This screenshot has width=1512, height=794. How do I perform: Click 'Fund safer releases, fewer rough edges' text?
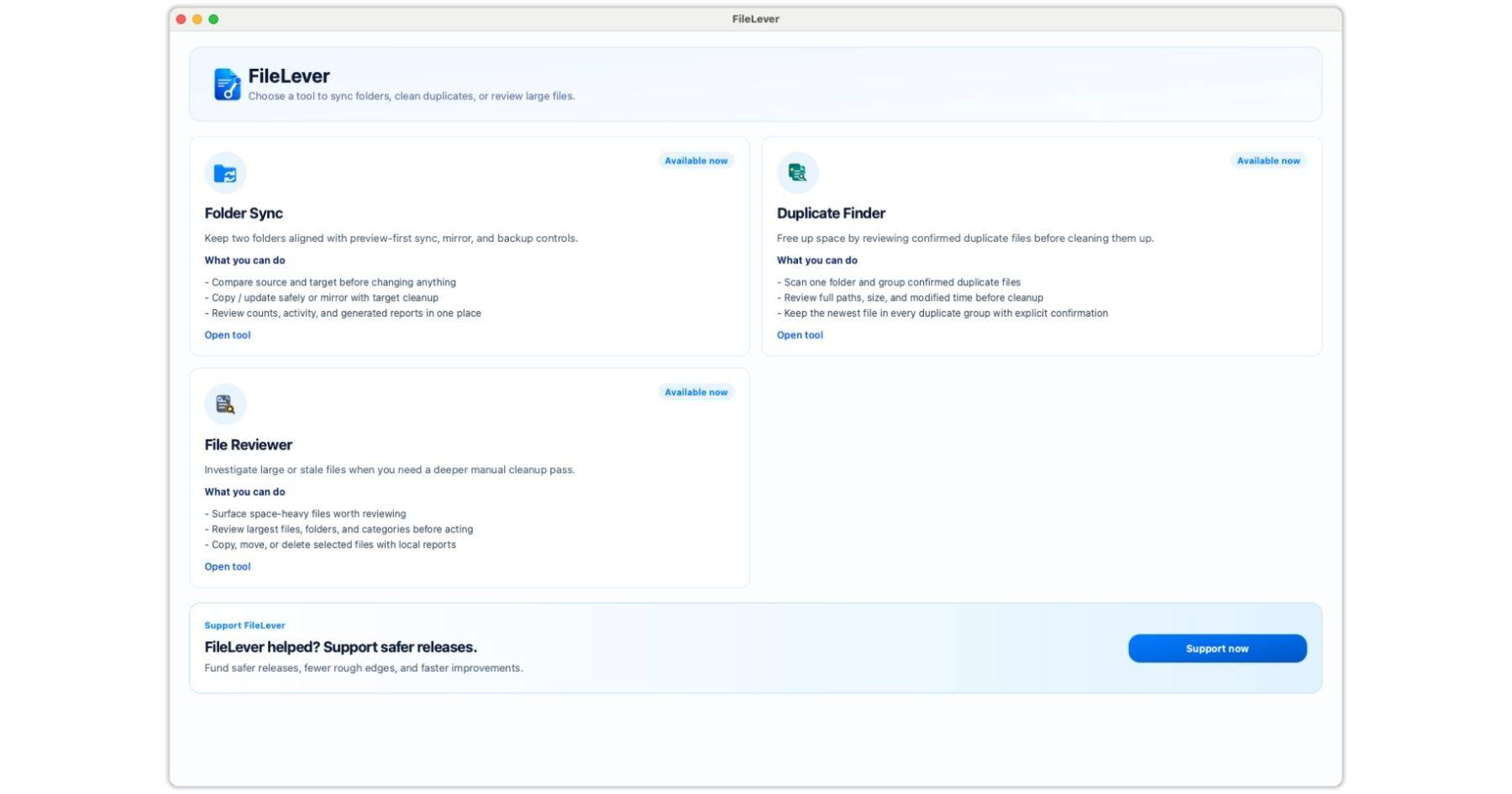364,669
